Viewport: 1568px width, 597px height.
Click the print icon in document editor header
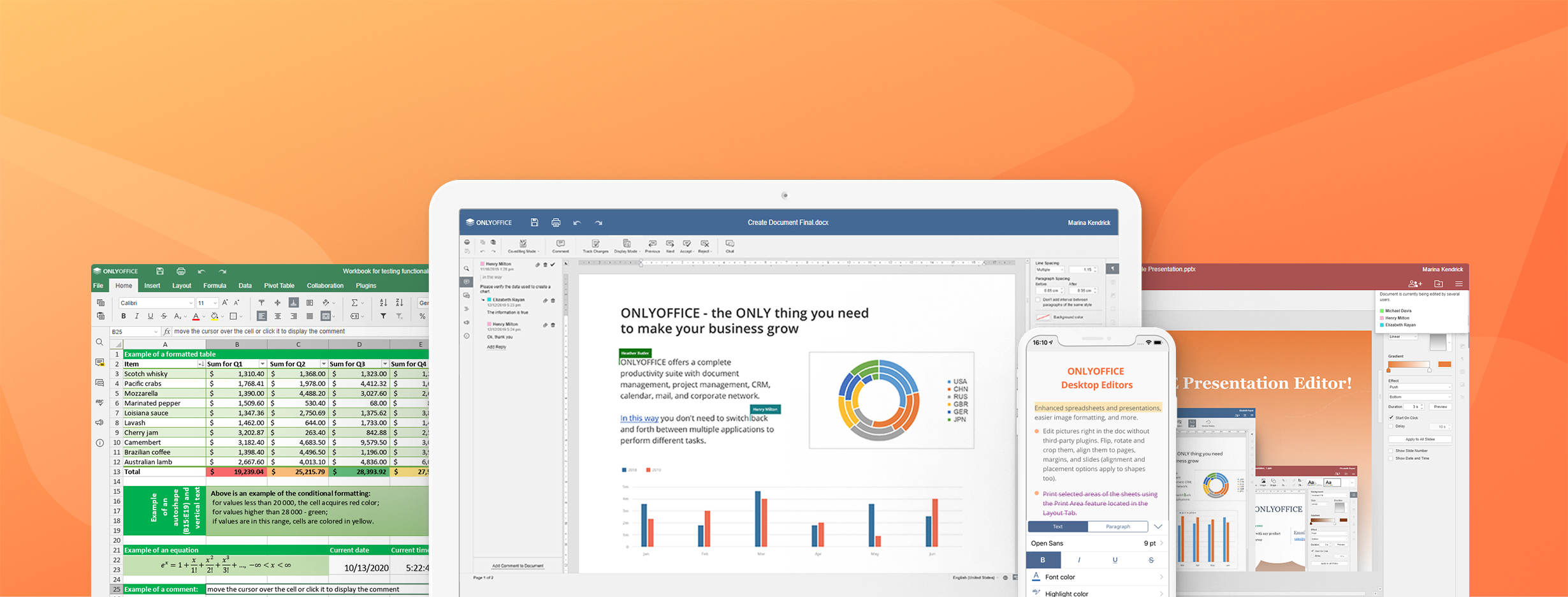[556, 223]
